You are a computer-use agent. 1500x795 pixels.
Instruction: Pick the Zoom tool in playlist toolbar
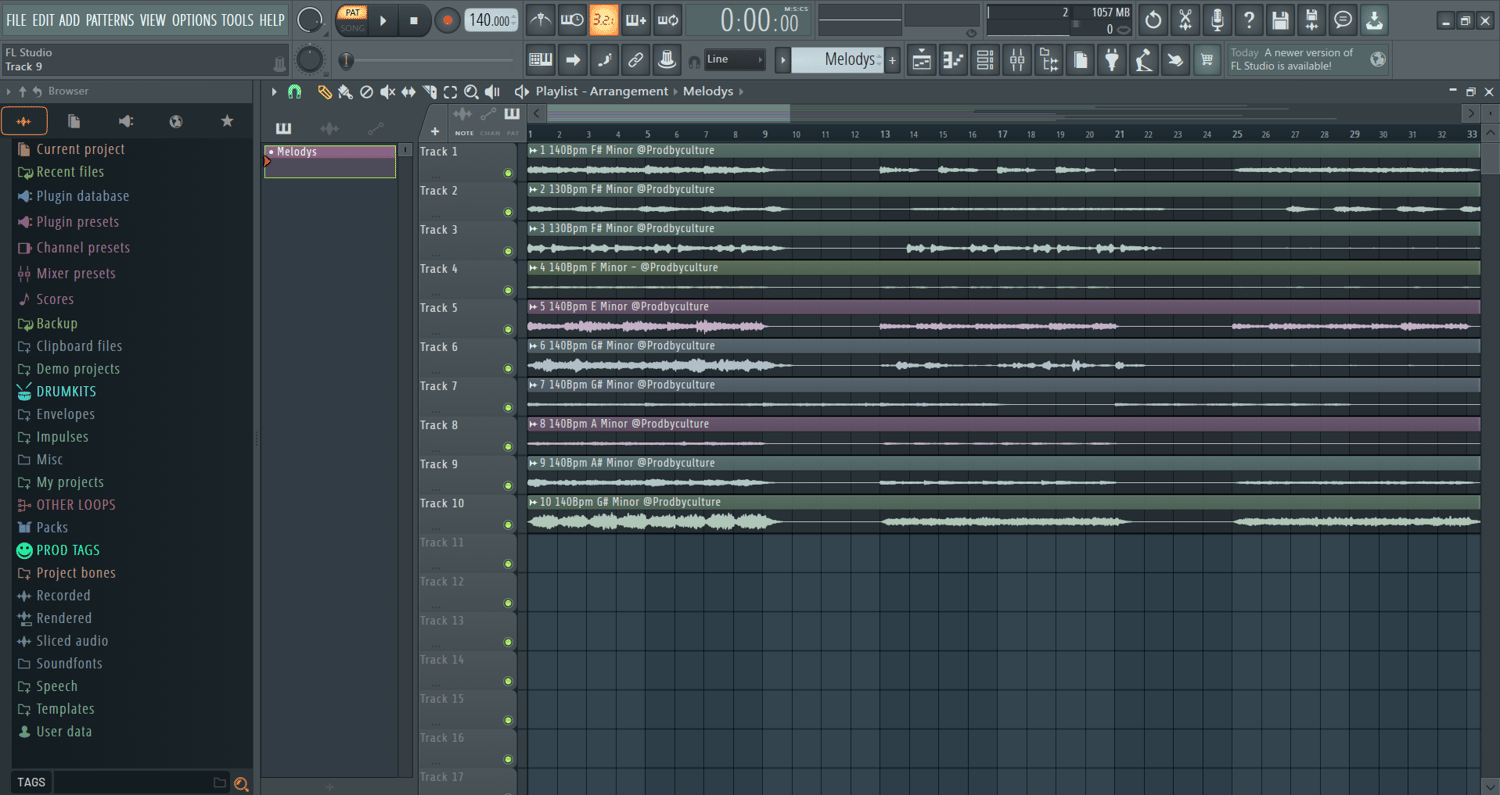(471, 92)
